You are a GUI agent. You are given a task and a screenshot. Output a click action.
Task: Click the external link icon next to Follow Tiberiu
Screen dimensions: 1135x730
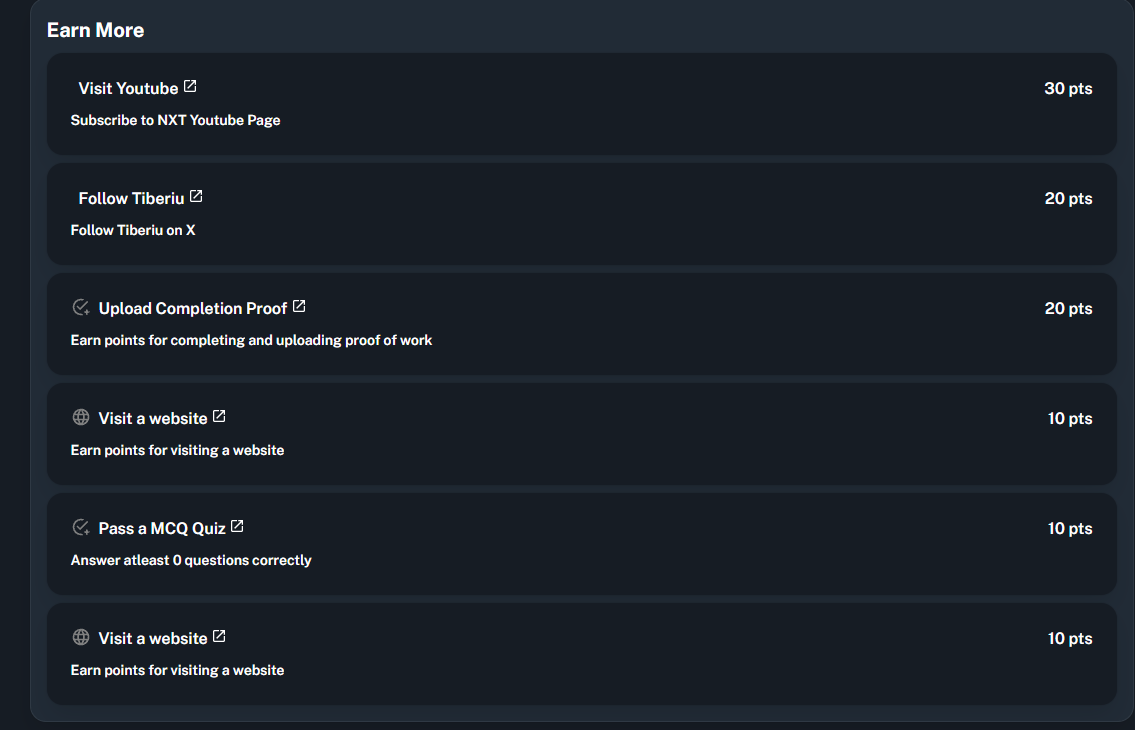point(196,197)
